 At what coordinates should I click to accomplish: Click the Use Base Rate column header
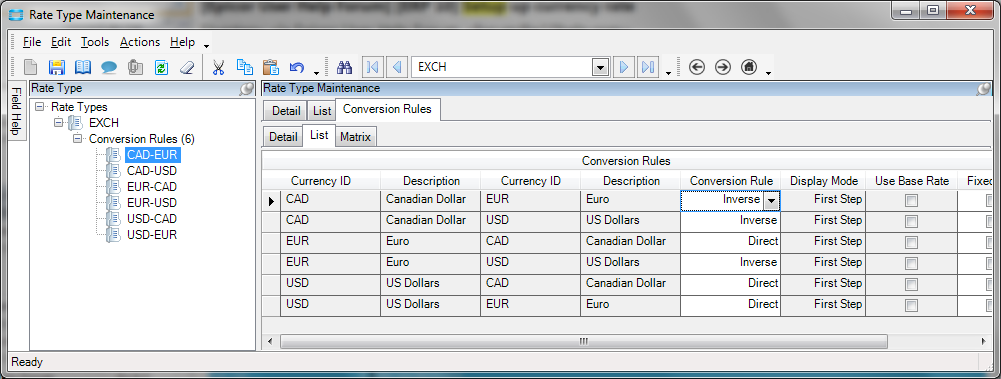(912, 181)
